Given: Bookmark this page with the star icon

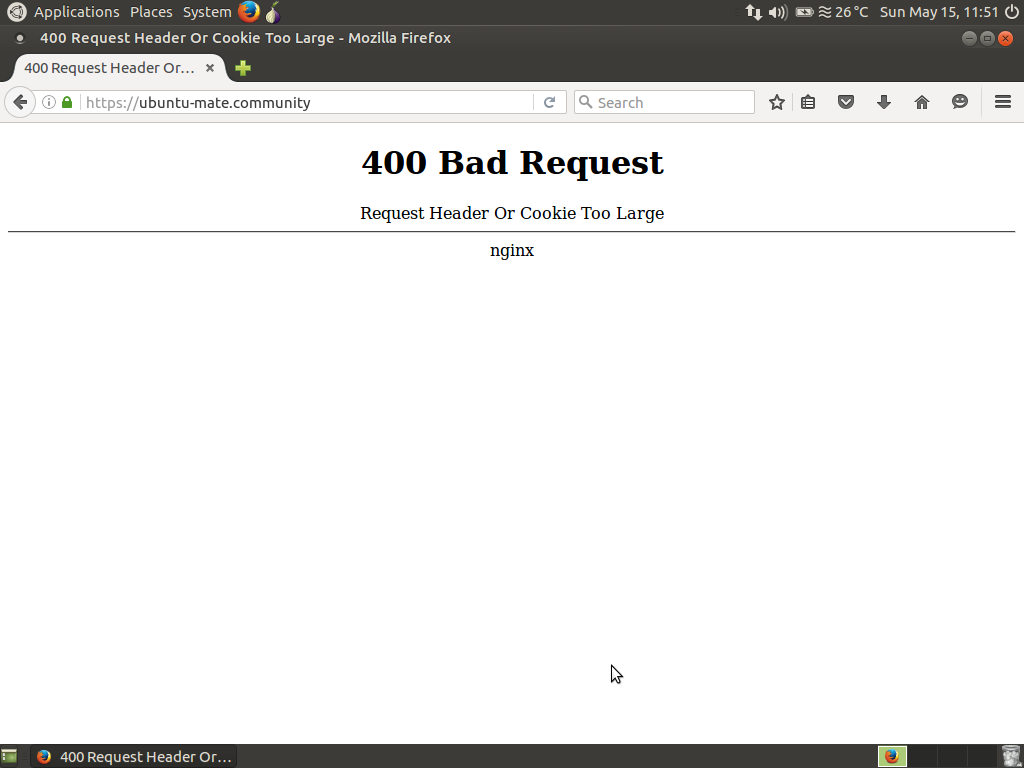Looking at the screenshot, I should (776, 102).
